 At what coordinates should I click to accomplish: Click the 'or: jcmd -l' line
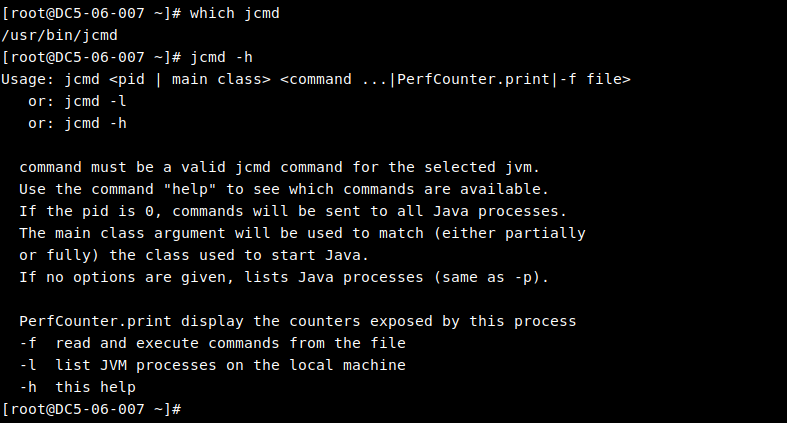point(77,101)
